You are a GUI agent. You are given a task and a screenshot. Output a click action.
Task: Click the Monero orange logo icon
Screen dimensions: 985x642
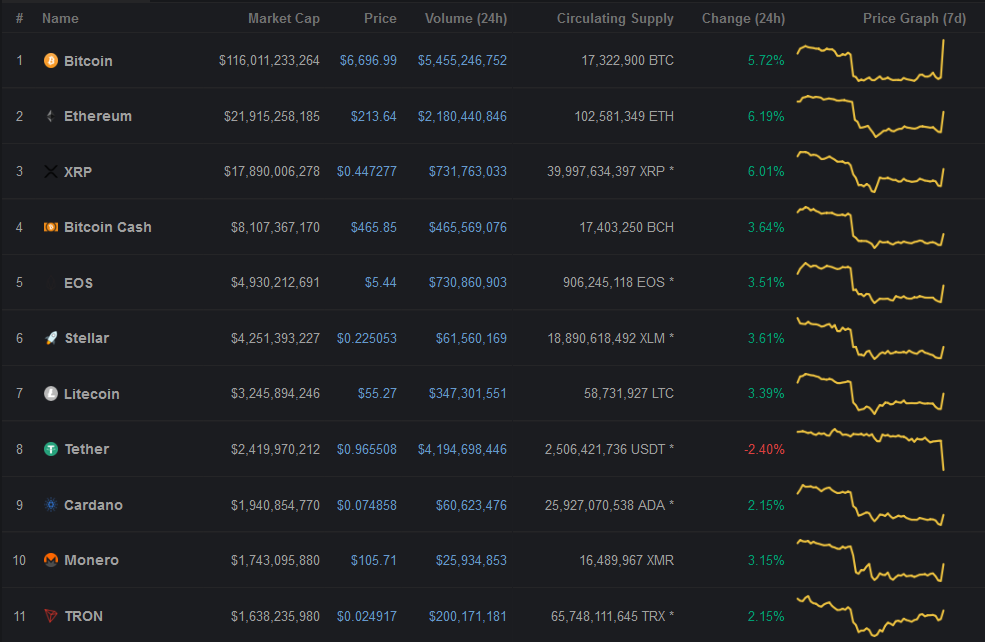pos(51,560)
